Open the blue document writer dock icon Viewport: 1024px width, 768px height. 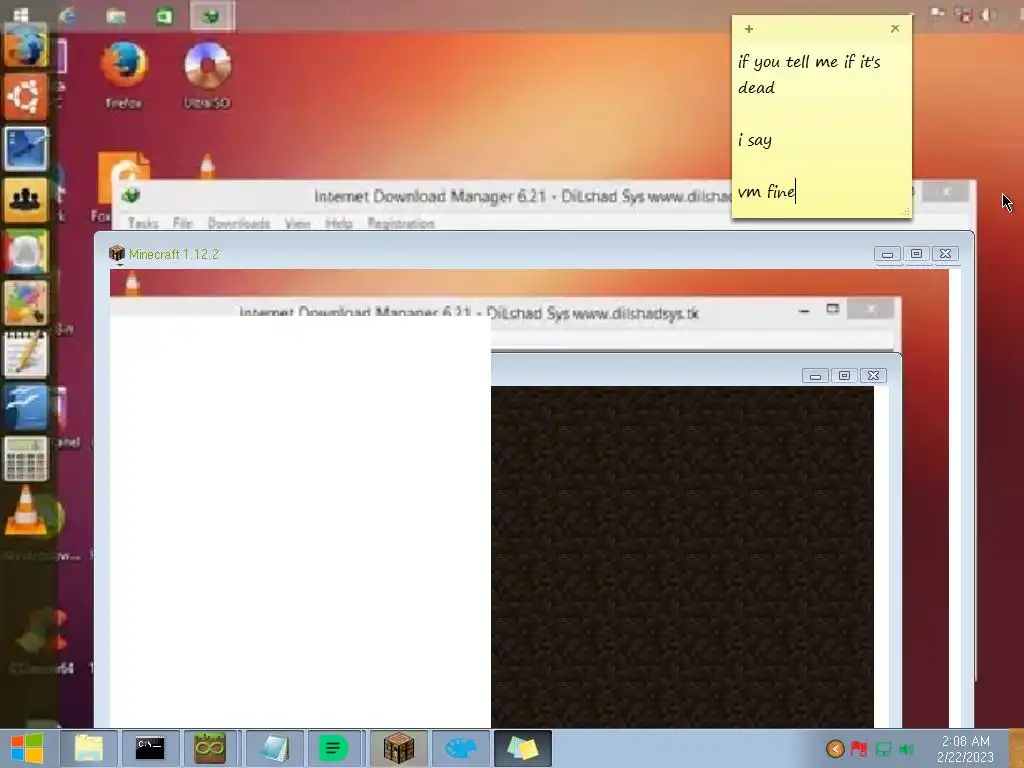[x=26, y=407]
